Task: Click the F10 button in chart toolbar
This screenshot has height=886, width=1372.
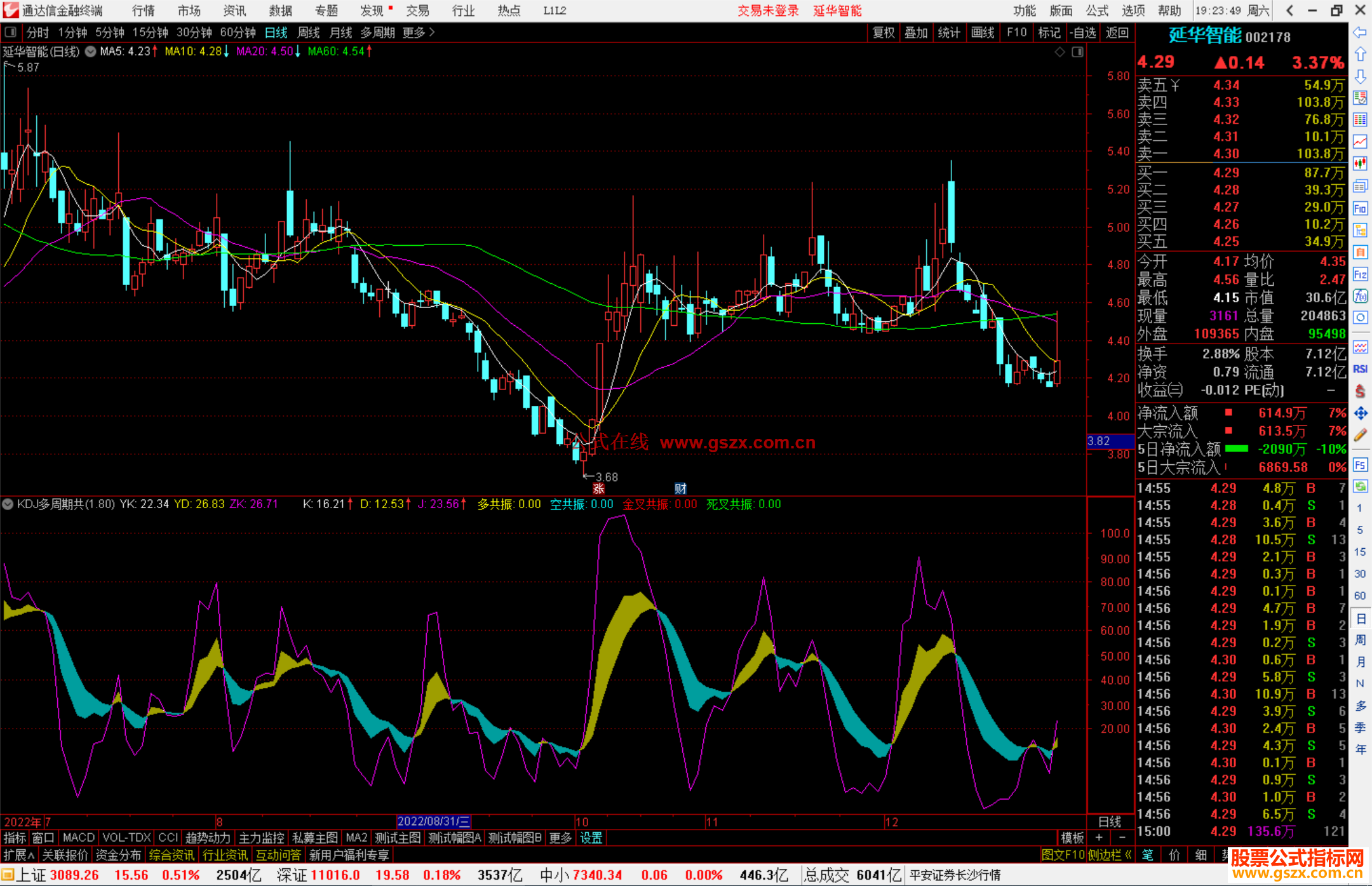Action: (x=1017, y=32)
